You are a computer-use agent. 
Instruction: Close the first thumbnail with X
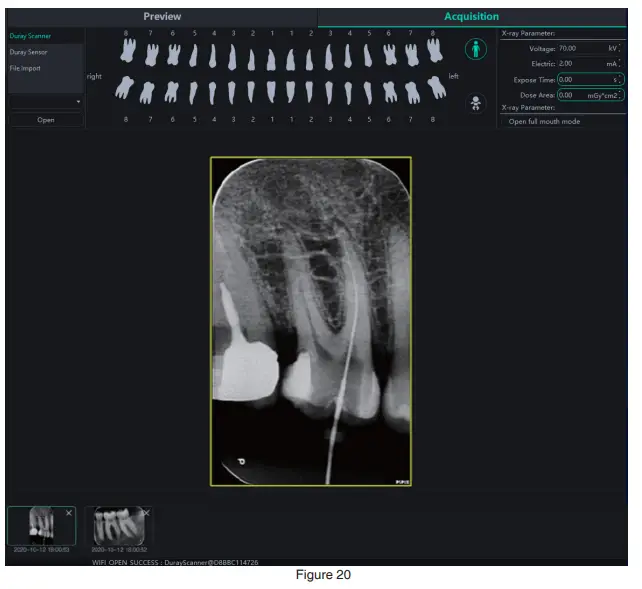[x=69, y=513]
